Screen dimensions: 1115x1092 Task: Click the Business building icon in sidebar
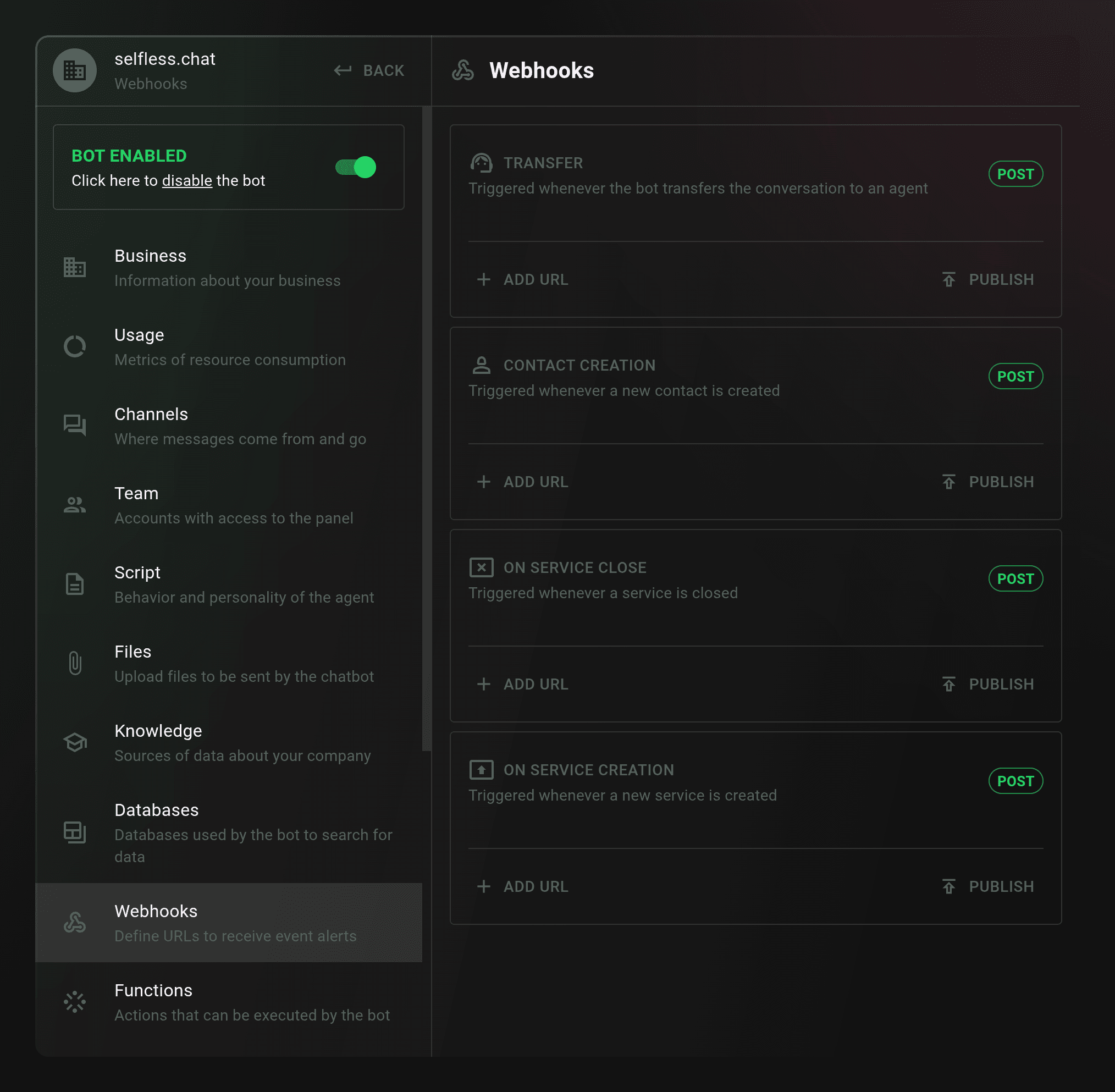[x=75, y=267]
